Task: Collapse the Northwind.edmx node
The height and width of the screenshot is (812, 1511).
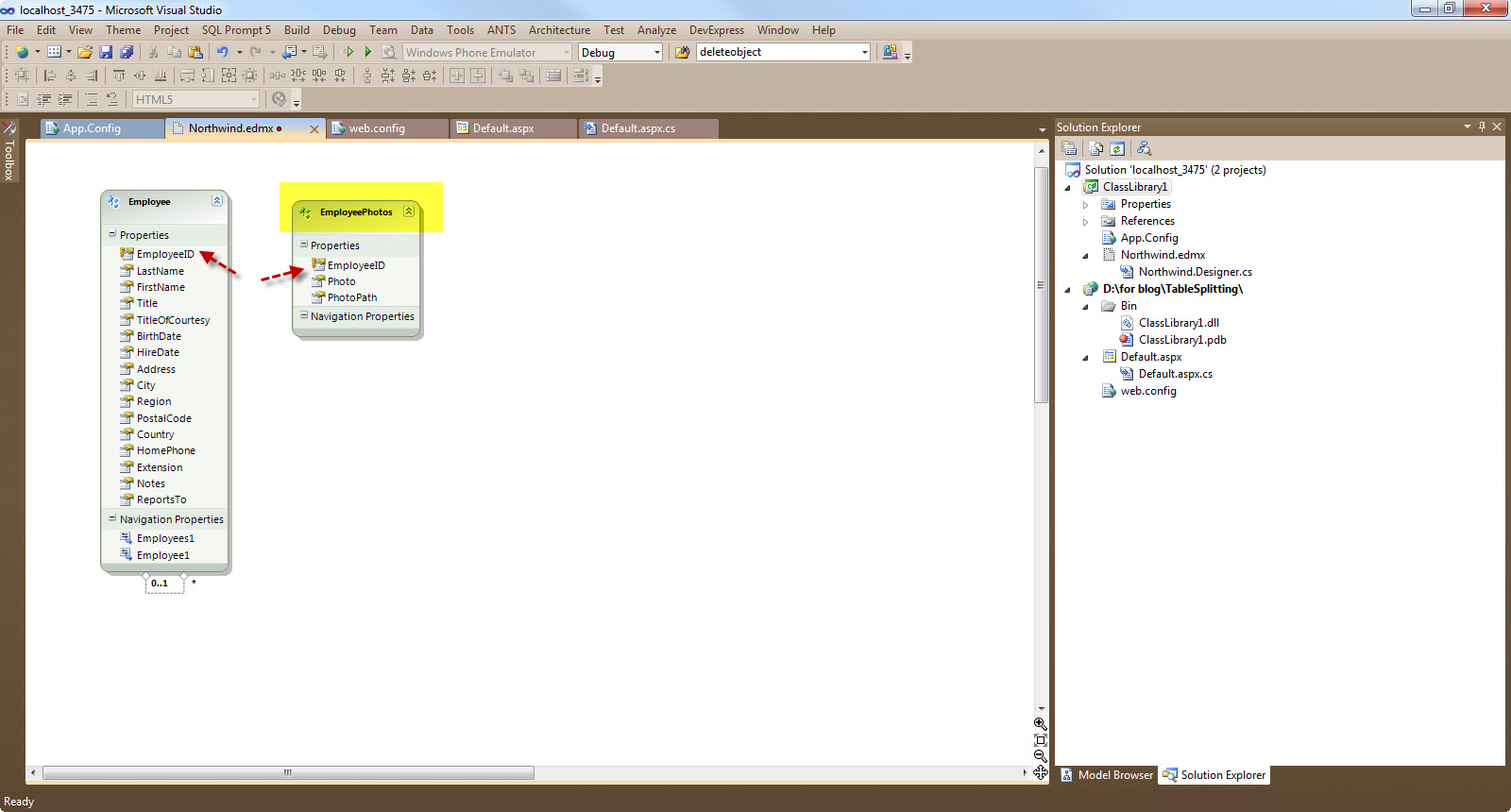Action: [1085, 256]
